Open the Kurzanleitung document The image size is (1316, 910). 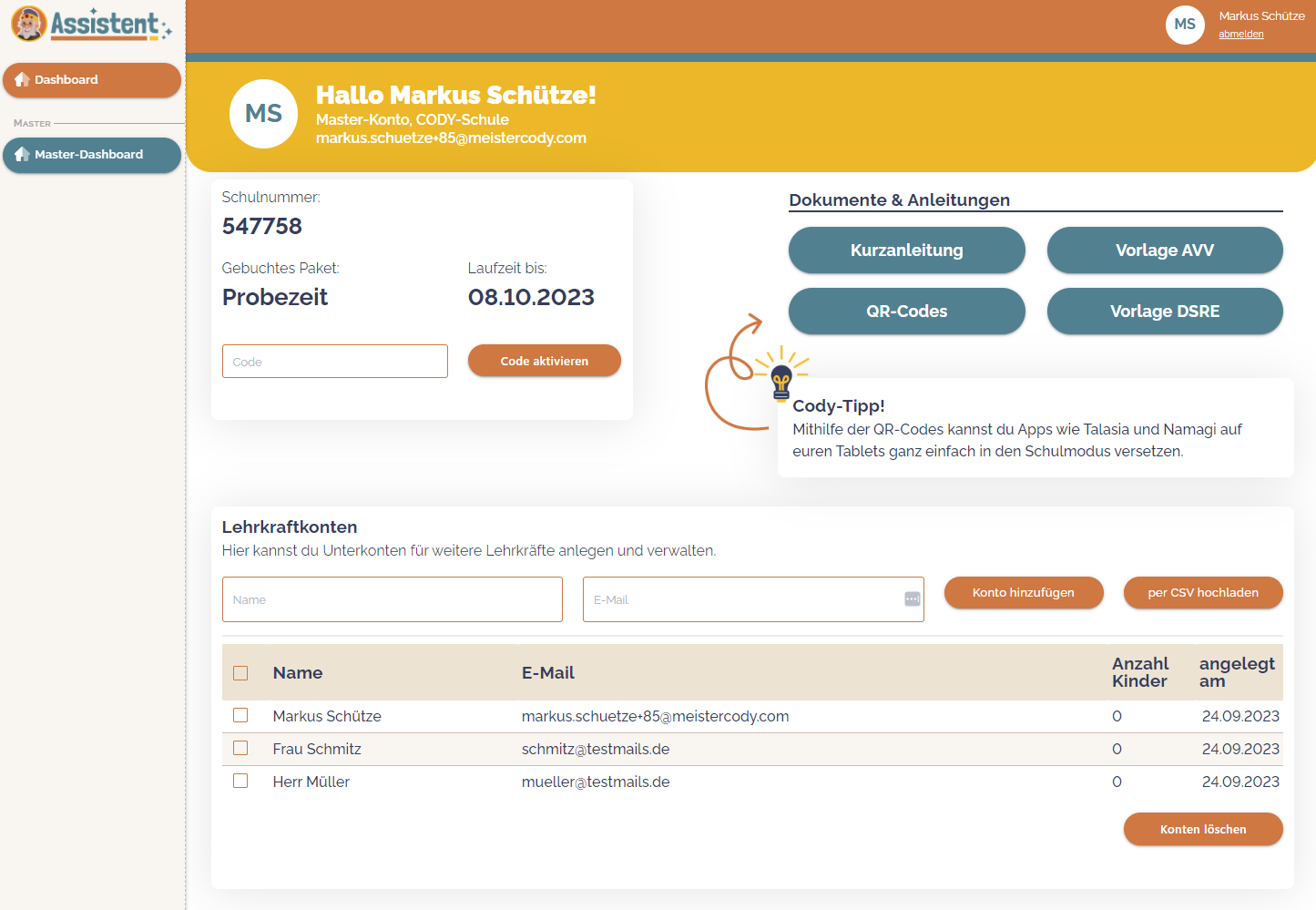click(907, 251)
